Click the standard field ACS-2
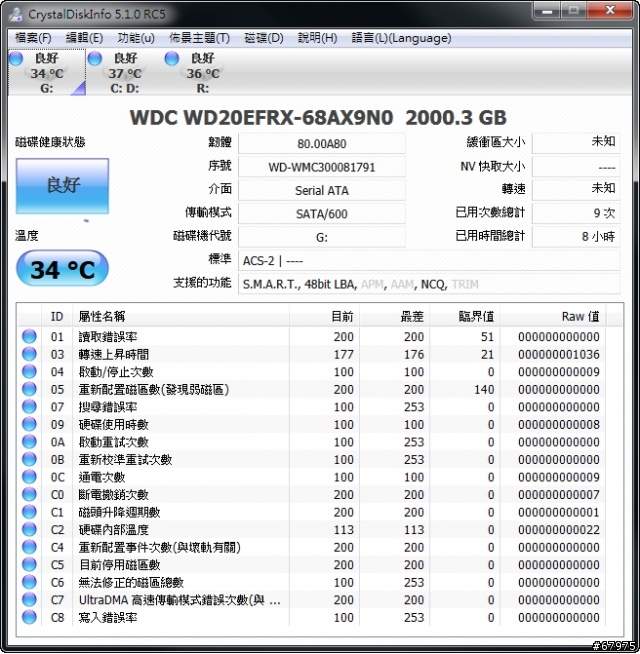Image resolution: width=640 pixels, height=654 pixels. pos(429,261)
